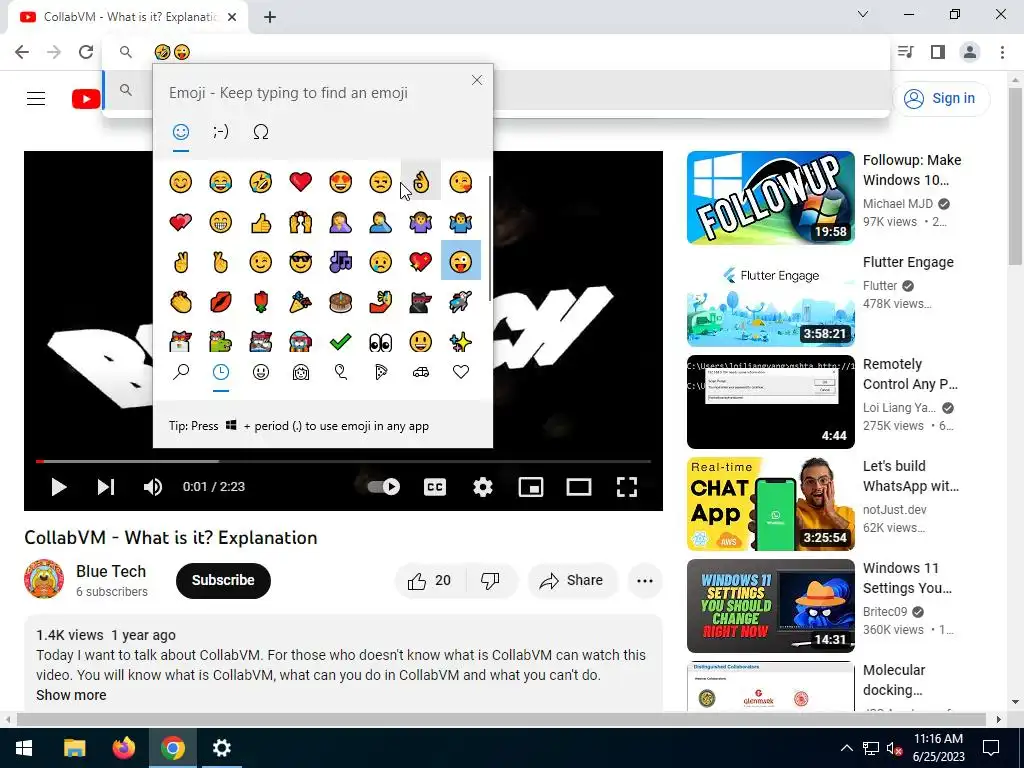
Task: Open Windows 11 Settings video thumbnail
Action: (x=771, y=606)
